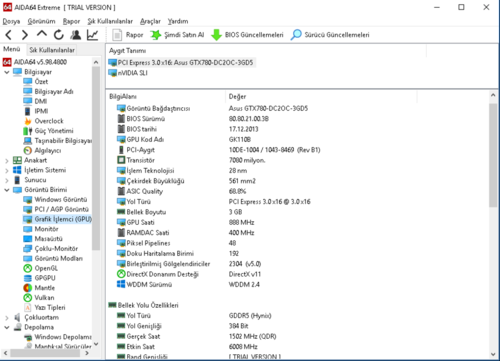This screenshot has width=500, height=361.
Task: Go forward with the right arrow toolbar icon
Action: 25,35
